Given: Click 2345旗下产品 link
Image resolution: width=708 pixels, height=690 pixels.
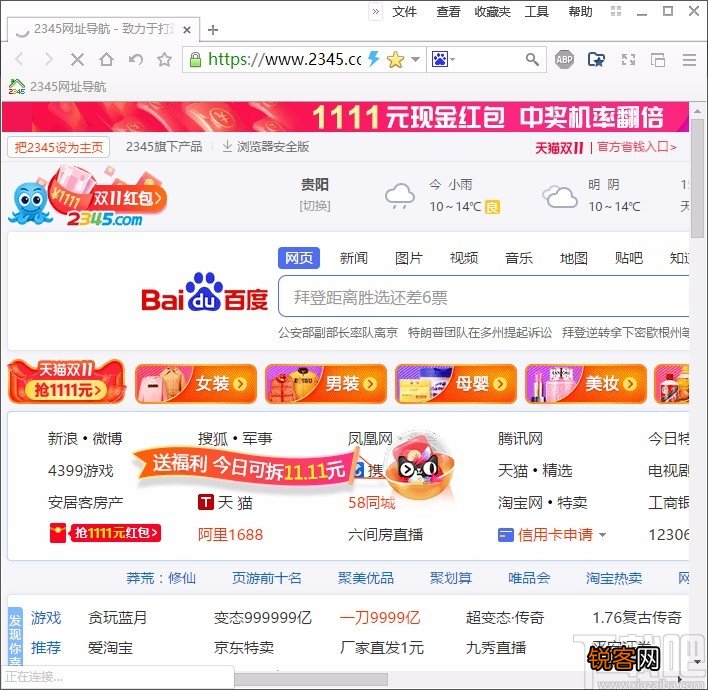Looking at the screenshot, I should (x=164, y=147).
